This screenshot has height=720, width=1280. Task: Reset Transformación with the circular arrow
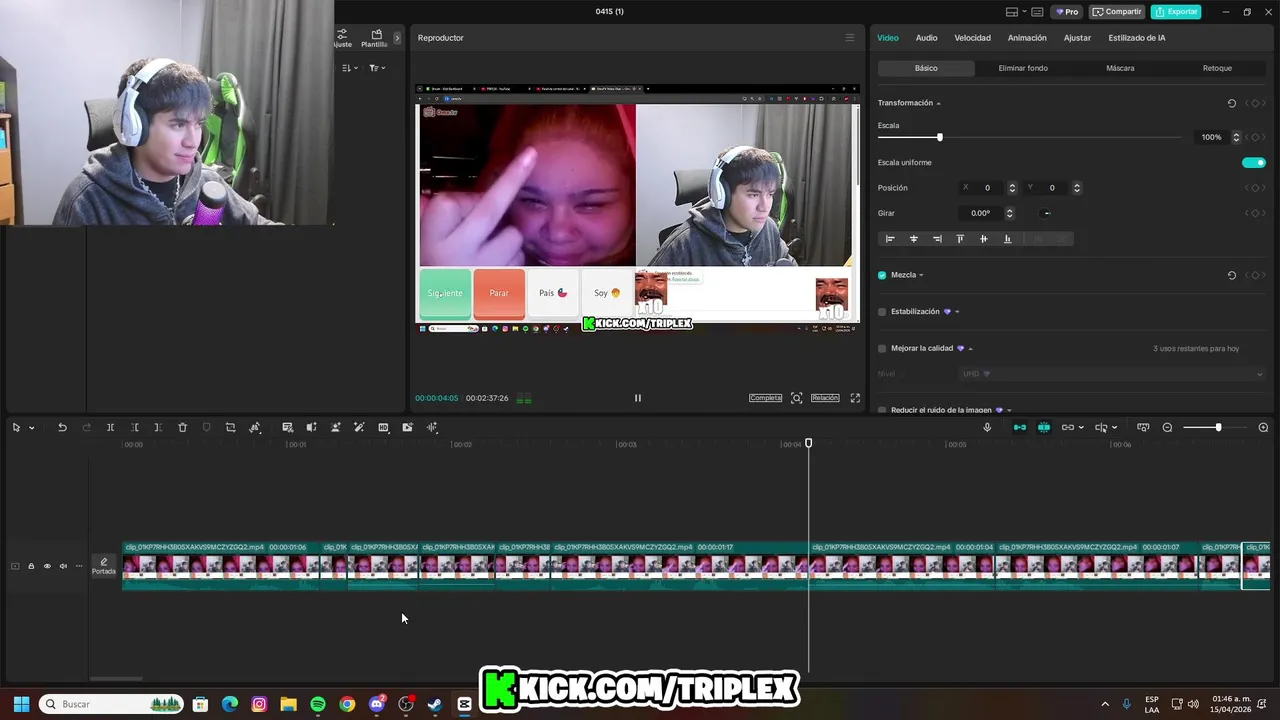pyautogui.click(x=1232, y=103)
